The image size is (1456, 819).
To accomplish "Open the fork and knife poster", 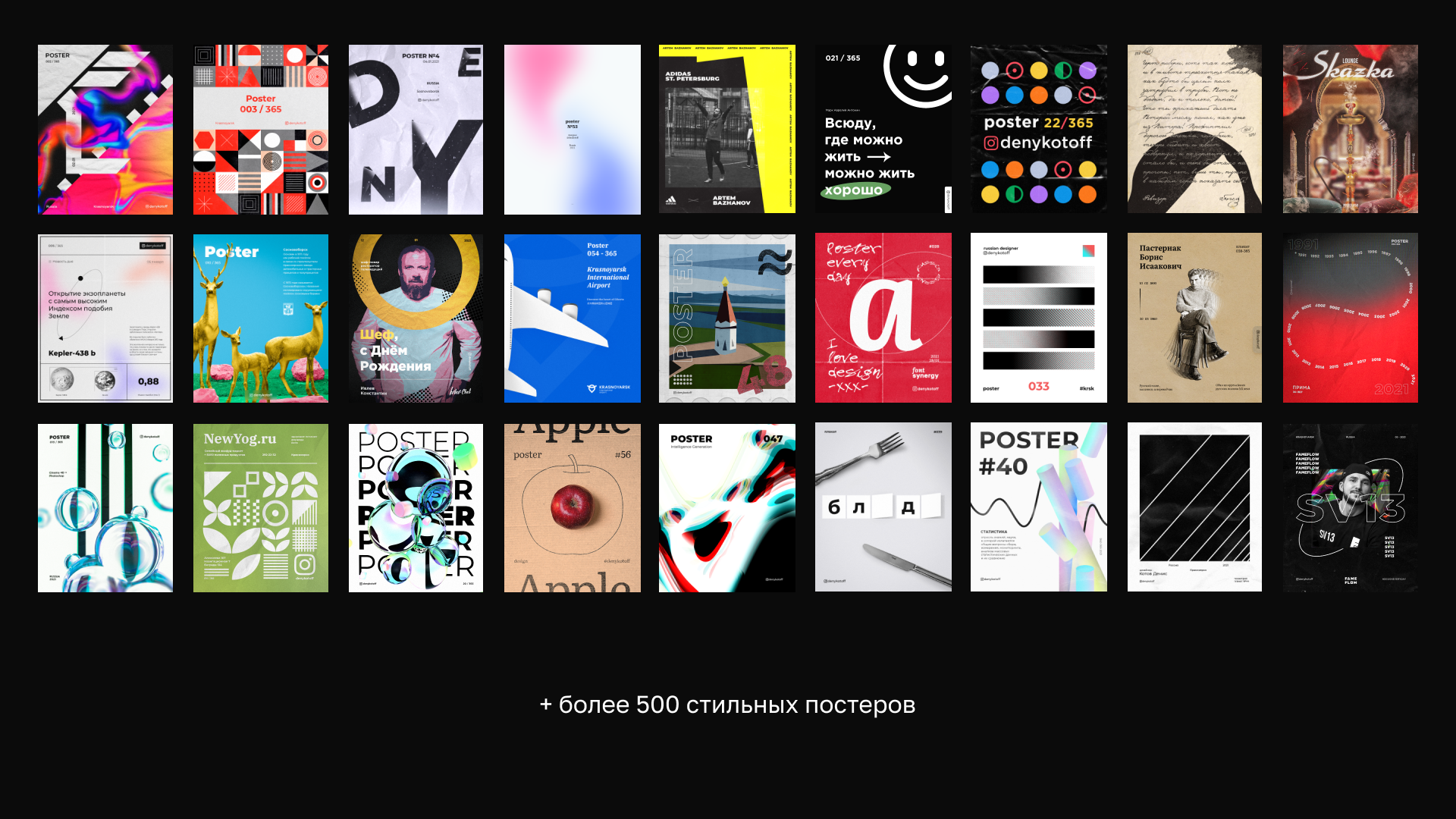I will (883, 508).
